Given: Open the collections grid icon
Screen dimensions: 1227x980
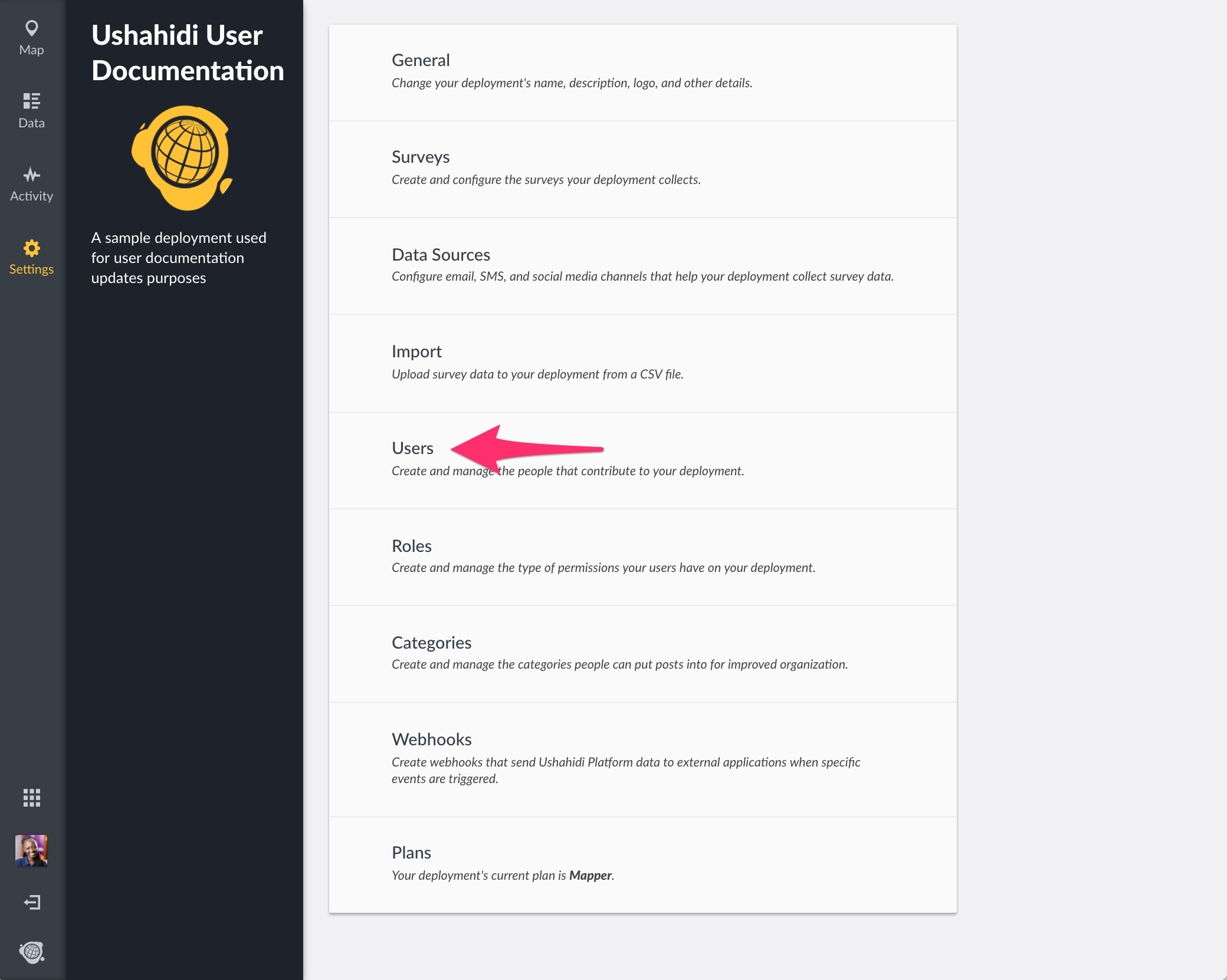Looking at the screenshot, I should click(31, 798).
